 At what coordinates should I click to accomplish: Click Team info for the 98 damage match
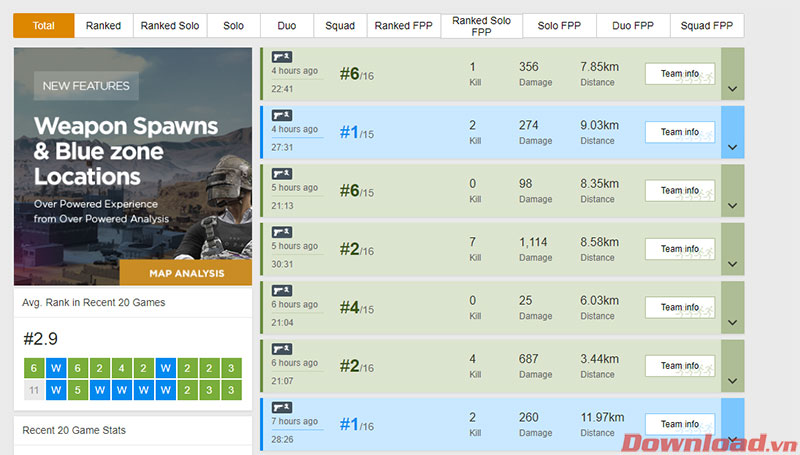tap(679, 190)
